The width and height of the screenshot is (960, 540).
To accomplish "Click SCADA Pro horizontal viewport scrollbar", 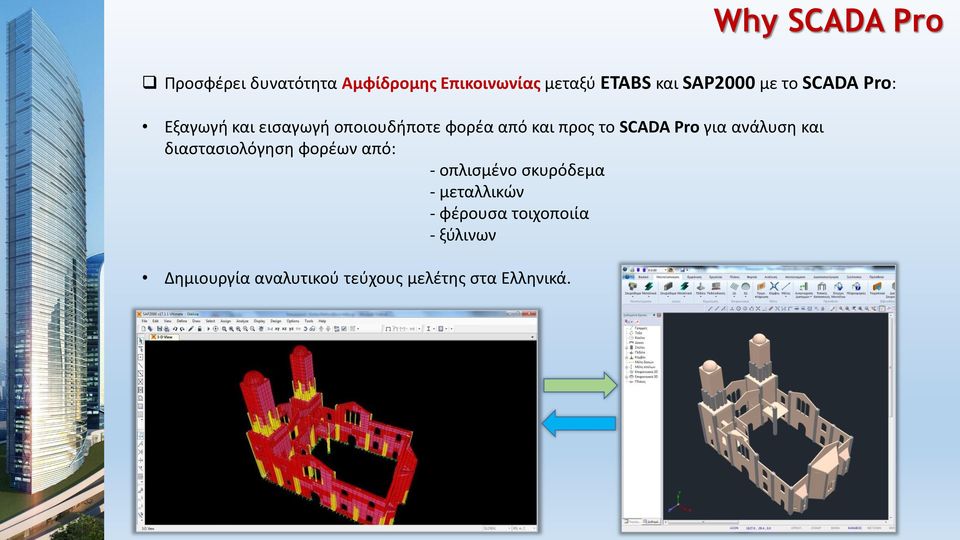I will pyautogui.click(x=776, y=522).
